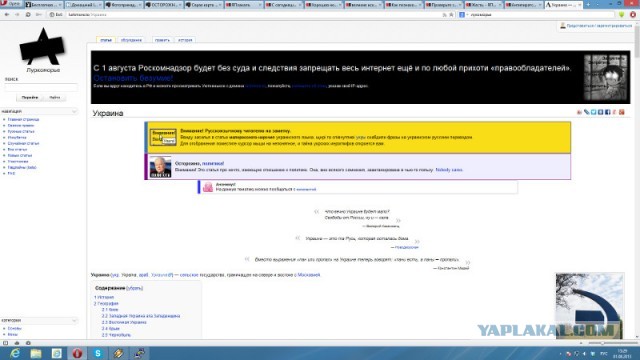This screenshot has width=640, height=360.
Task: Click the Перейти search button
Action: tap(30, 98)
